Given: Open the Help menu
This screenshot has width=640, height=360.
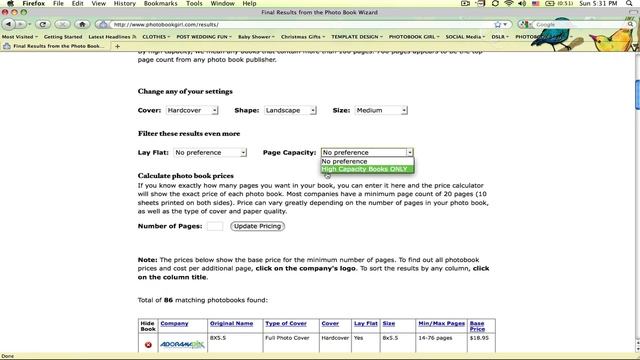Looking at the screenshot, I should tap(249, 3).
